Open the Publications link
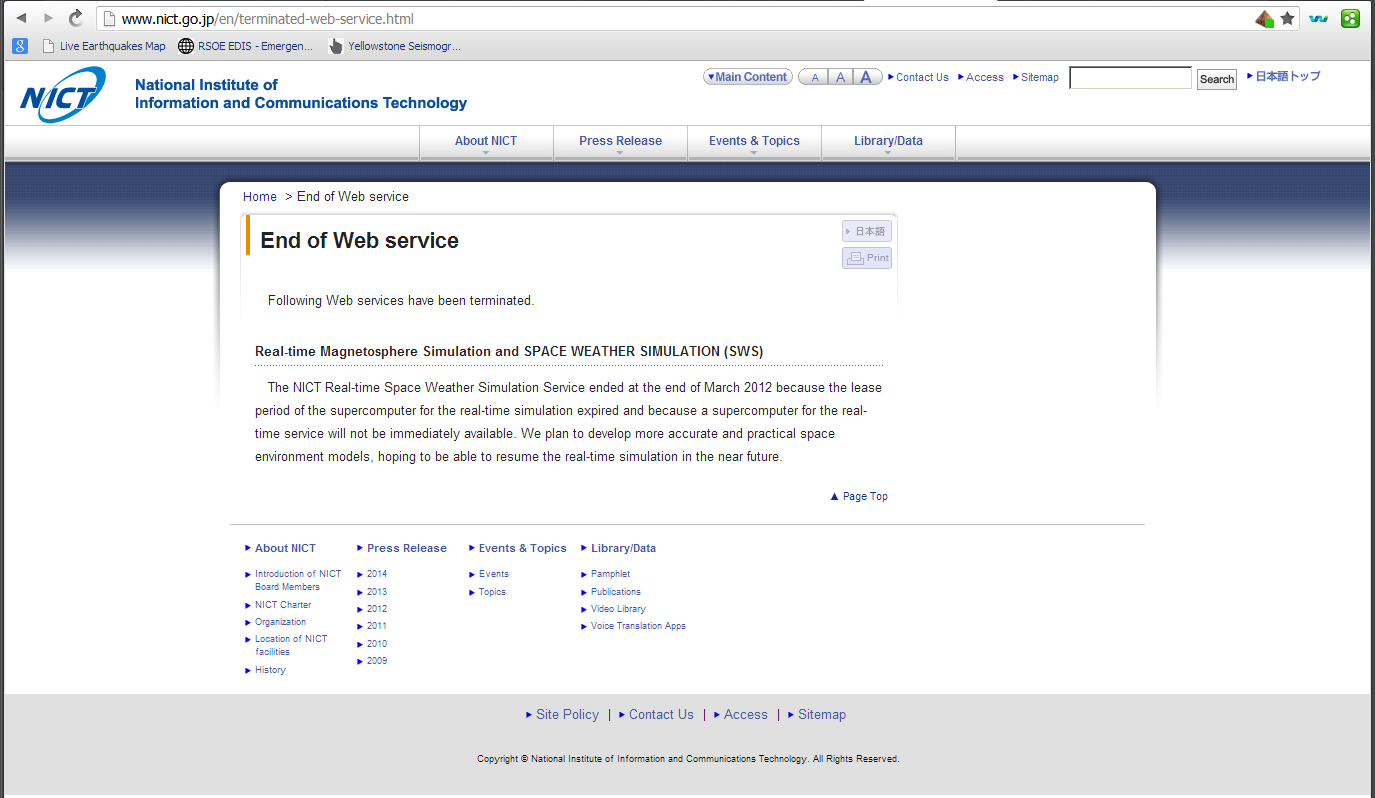The width and height of the screenshot is (1375, 798). [616, 592]
